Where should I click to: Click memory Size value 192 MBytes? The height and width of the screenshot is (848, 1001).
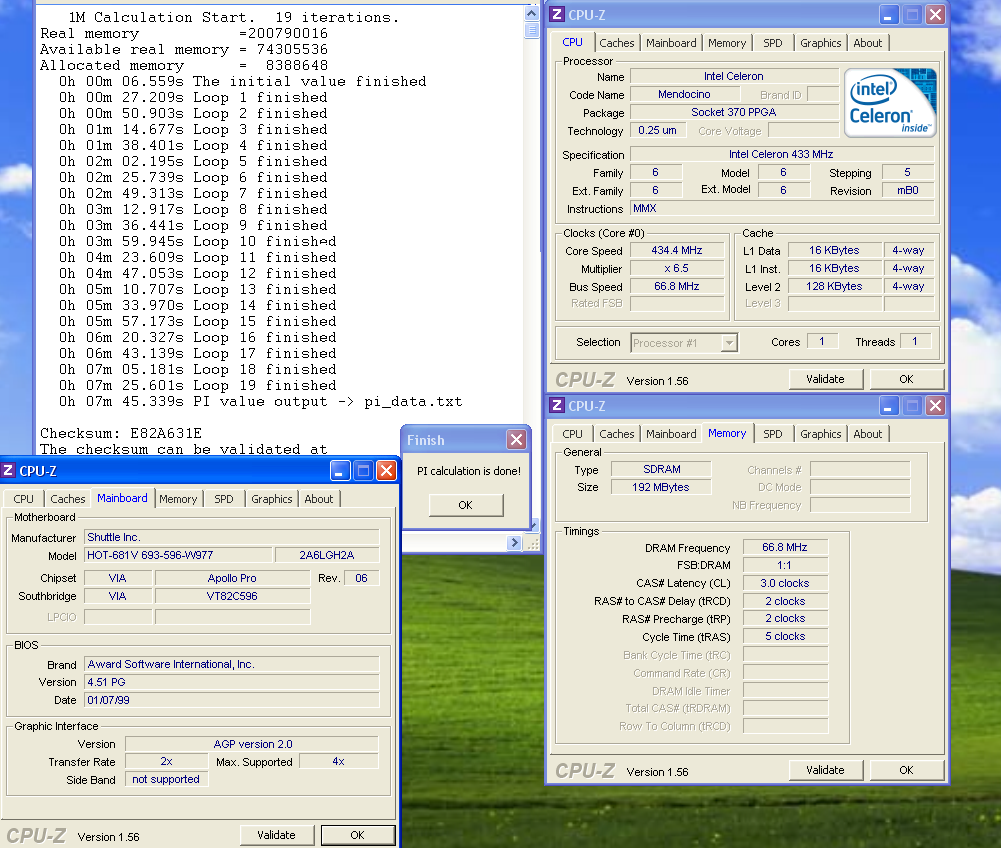pos(661,487)
